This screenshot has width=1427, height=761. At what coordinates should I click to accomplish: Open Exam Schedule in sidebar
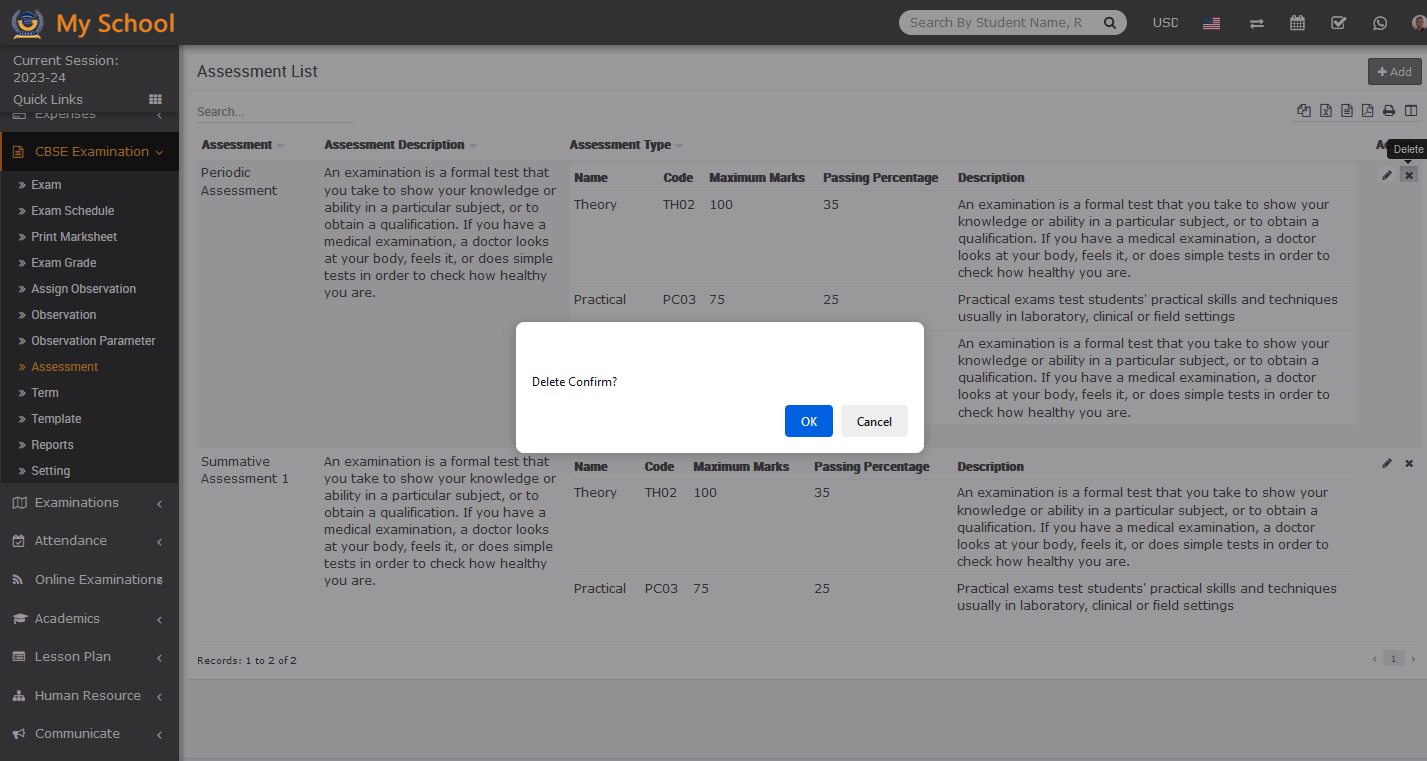[x=72, y=211]
